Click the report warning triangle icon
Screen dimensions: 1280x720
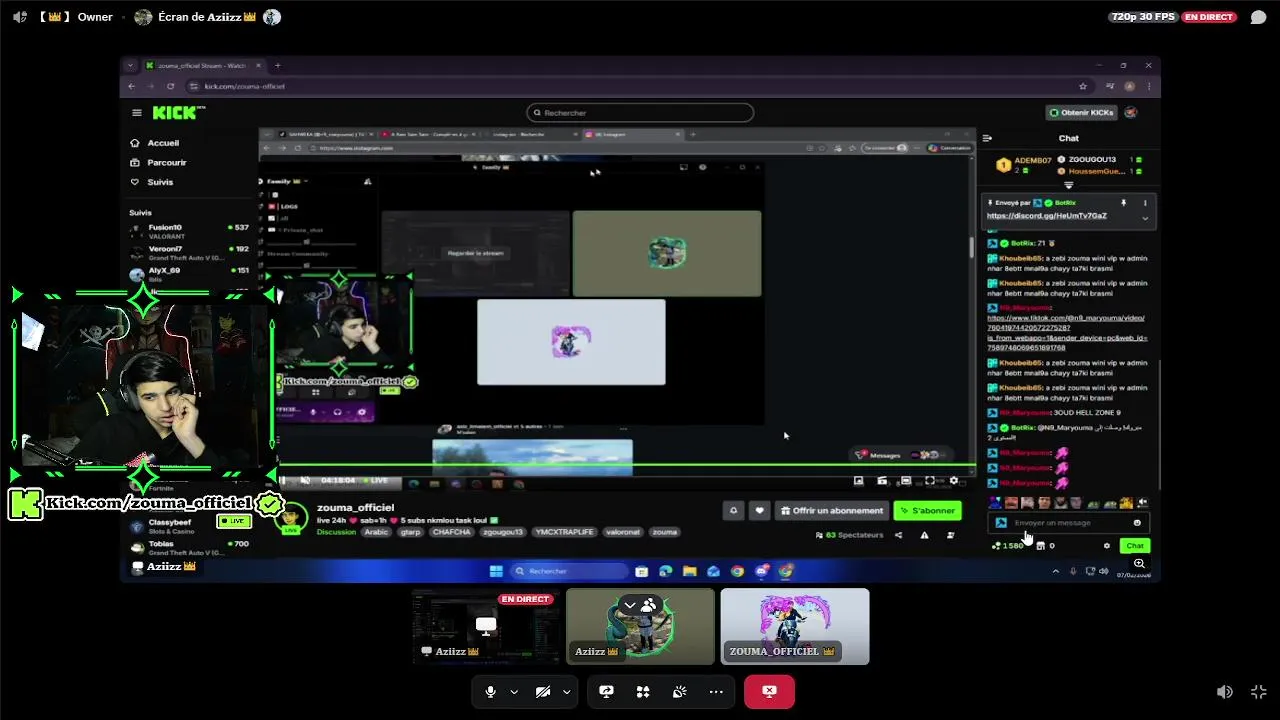924,535
